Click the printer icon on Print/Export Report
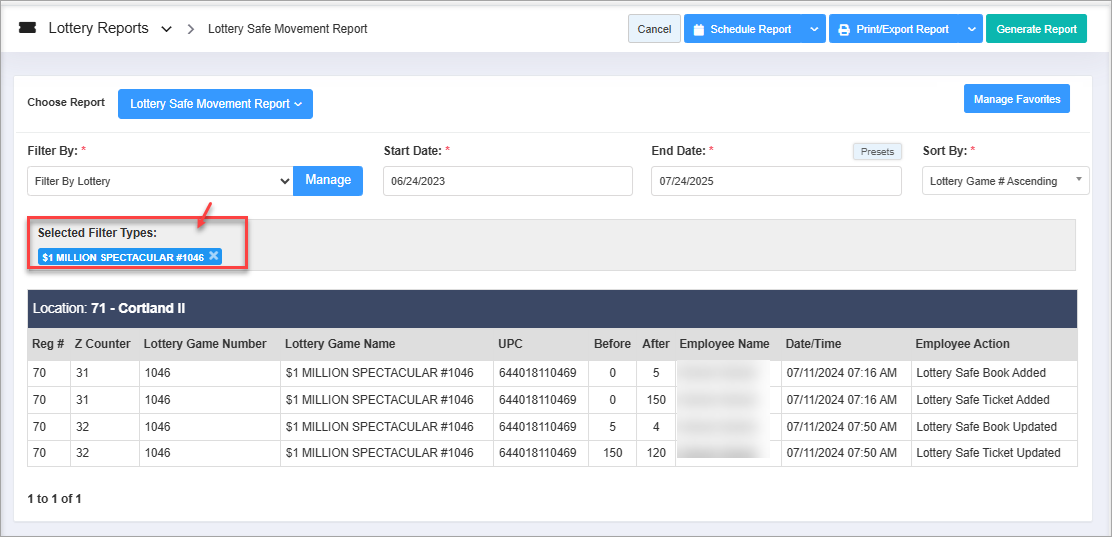Viewport: 1117px width, 537px height. coord(844,30)
